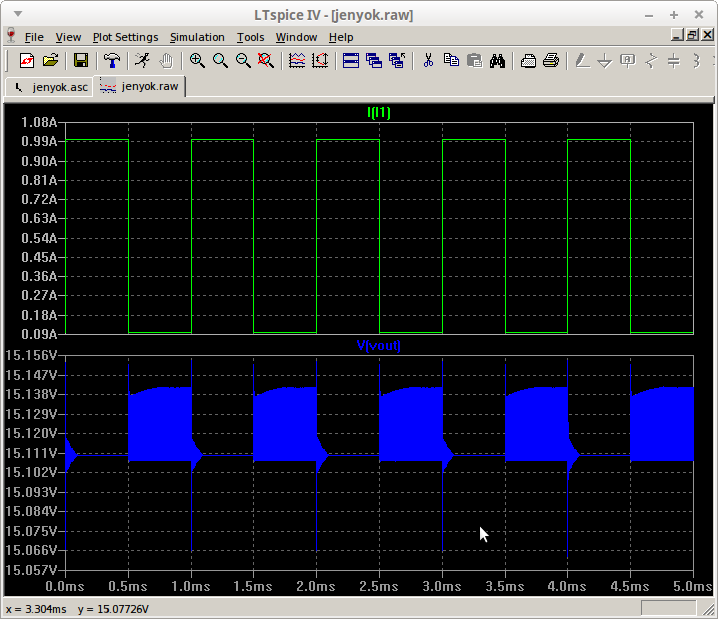Screen dimensions: 718x619
Task: Click the Draw Wire pencil icon
Action: (582, 60)
